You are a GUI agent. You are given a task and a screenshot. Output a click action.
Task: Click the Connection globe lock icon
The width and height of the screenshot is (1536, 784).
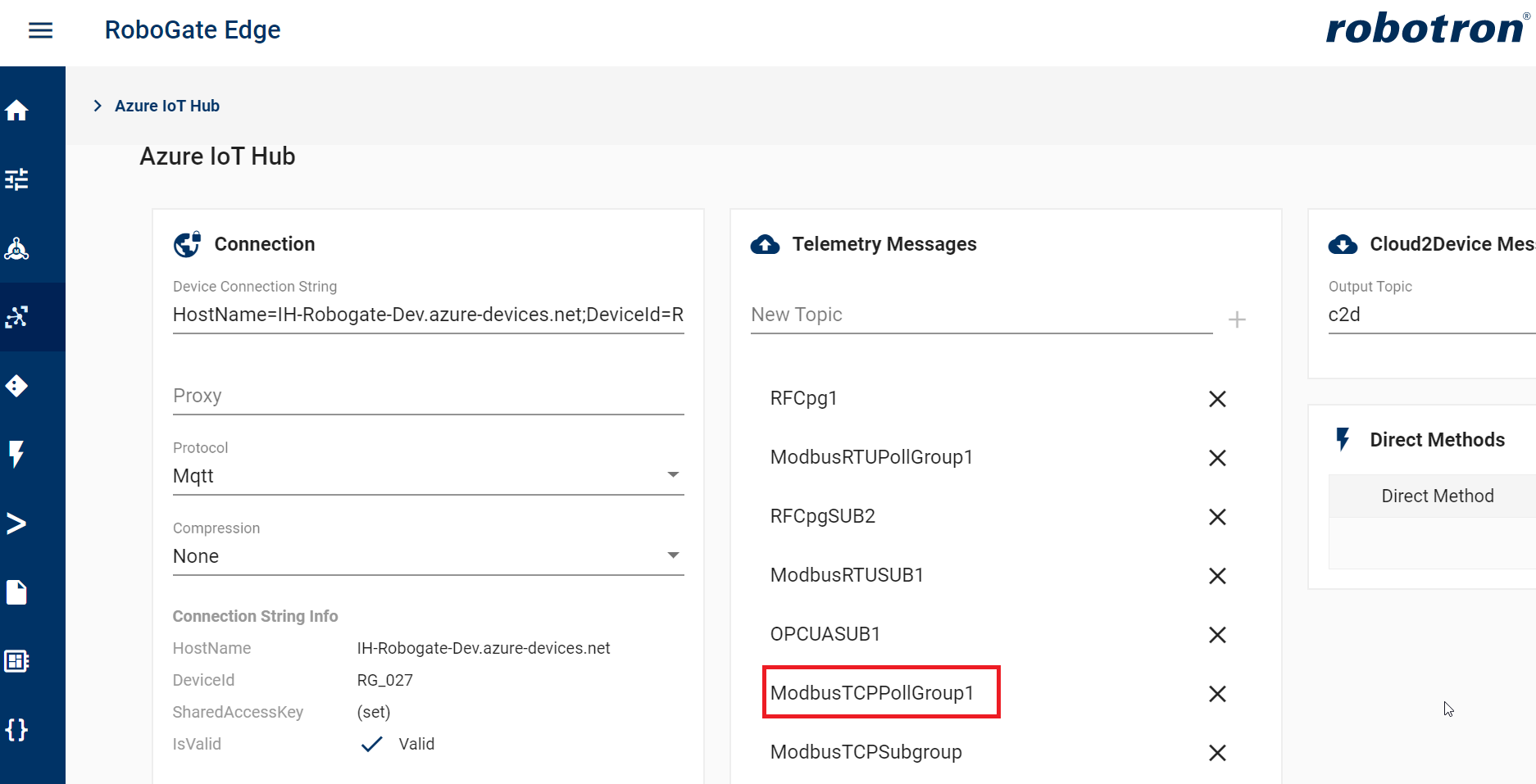click(x=187, y=244)
